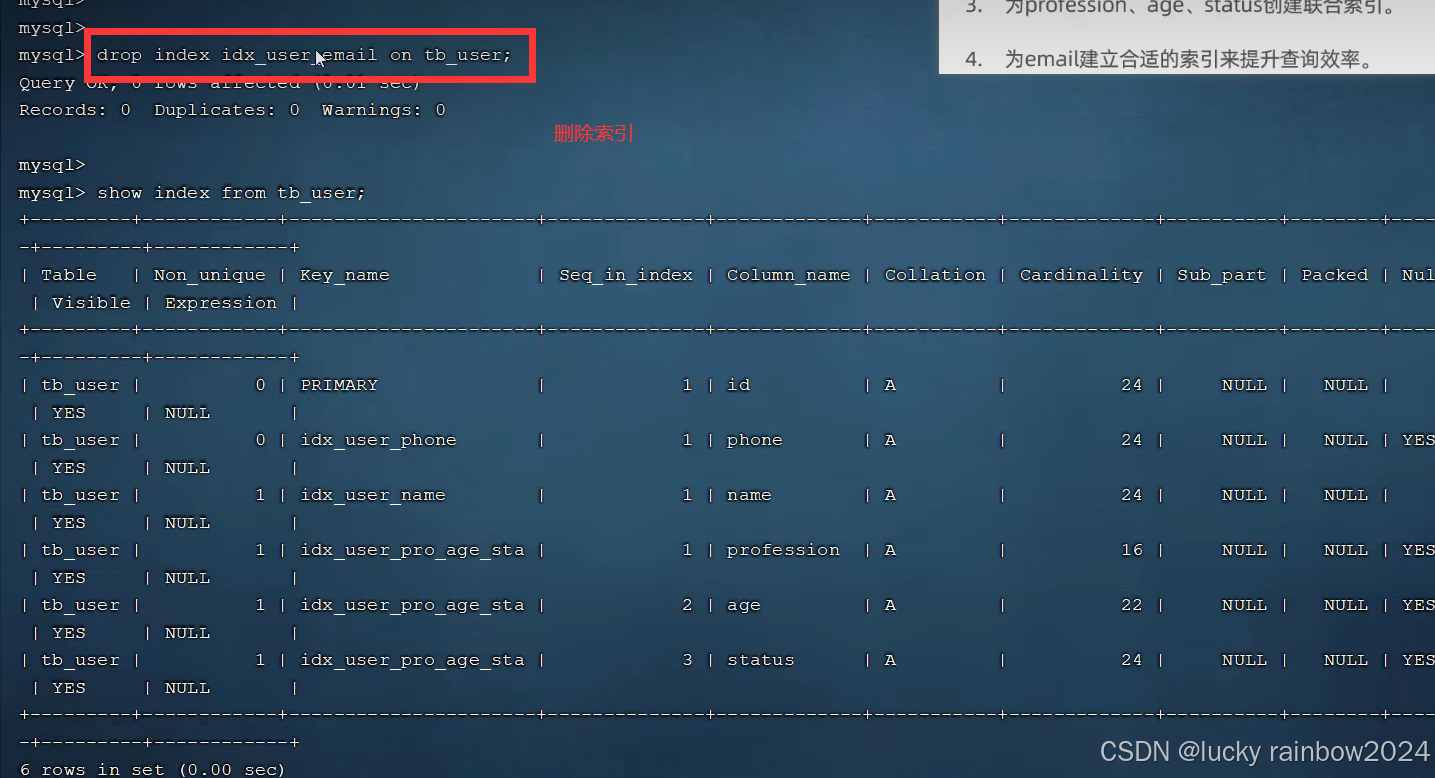Click cardinality value '16' in profession row

(x=1131, y=550)
